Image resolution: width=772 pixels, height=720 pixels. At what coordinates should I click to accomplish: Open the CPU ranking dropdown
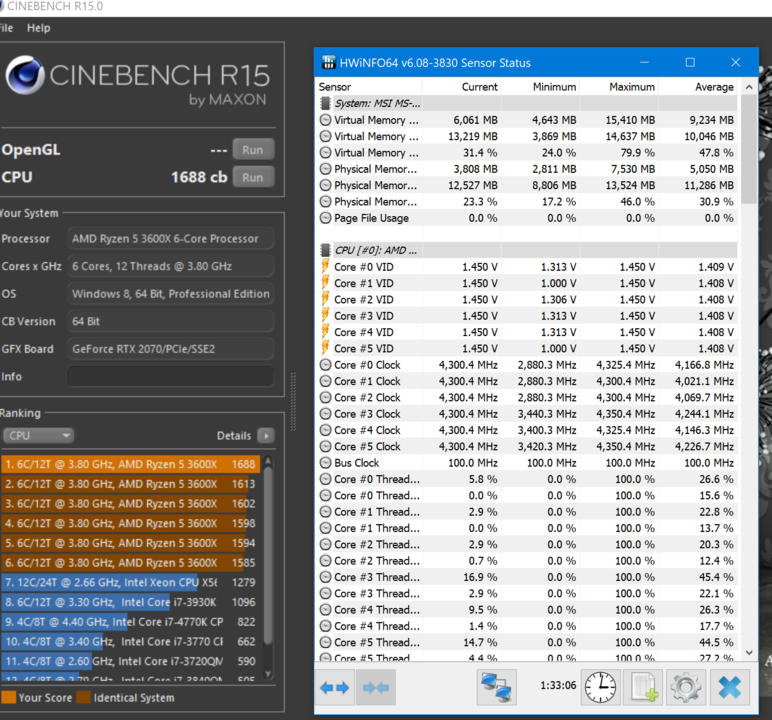click(38, 435)
